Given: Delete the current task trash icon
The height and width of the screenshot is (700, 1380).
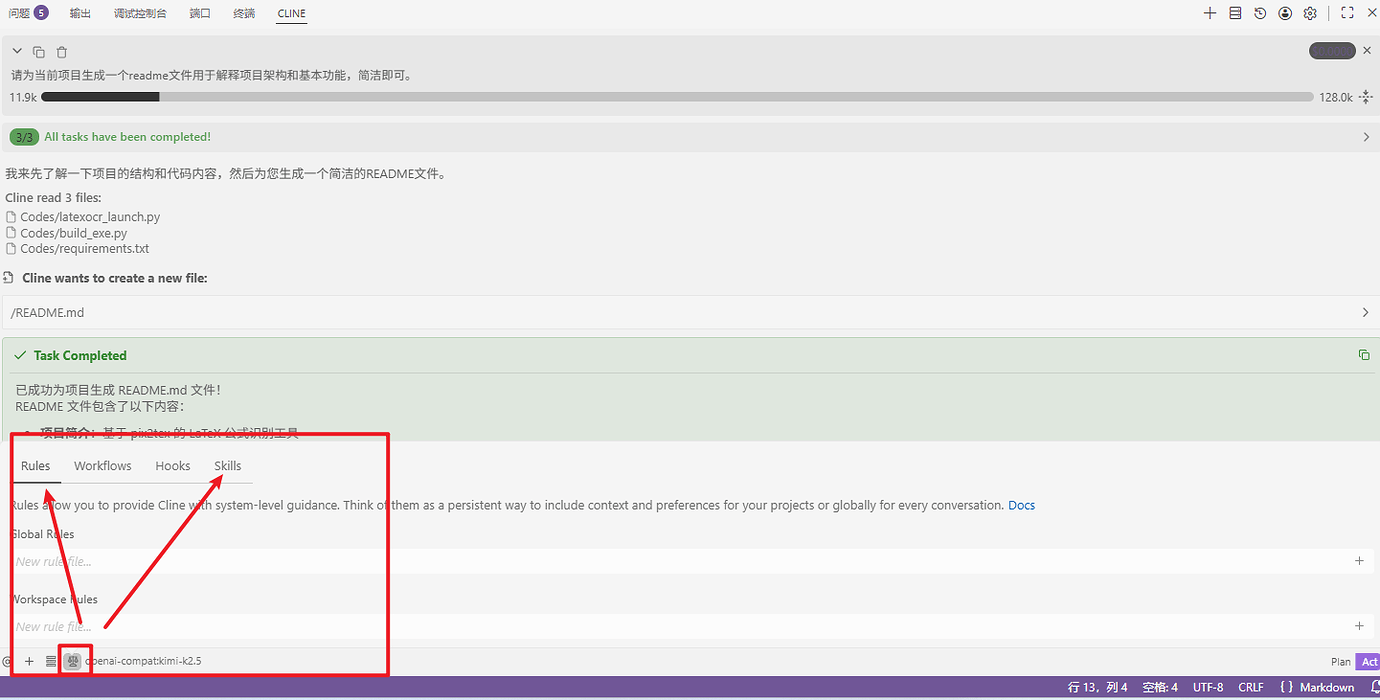Looking at the screenshot, I should point(62,52).
